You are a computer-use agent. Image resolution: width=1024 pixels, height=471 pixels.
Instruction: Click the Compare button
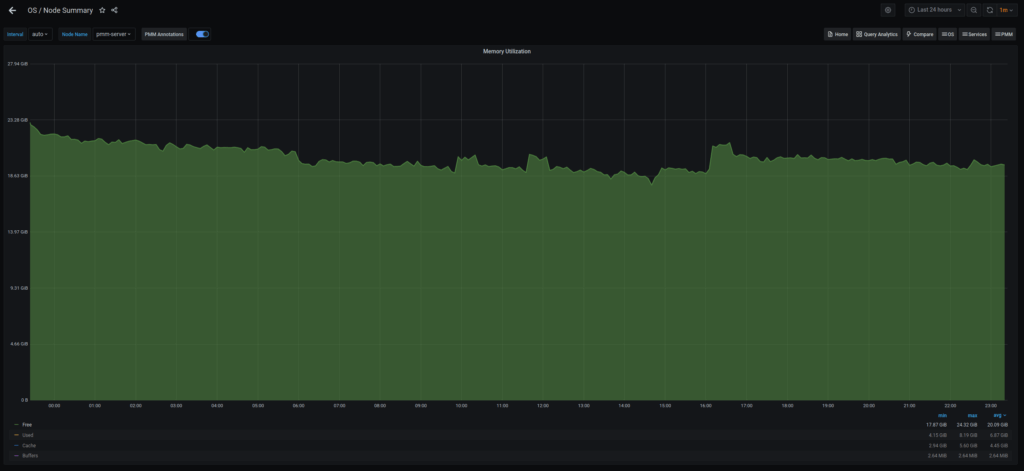tap(919, 34)
